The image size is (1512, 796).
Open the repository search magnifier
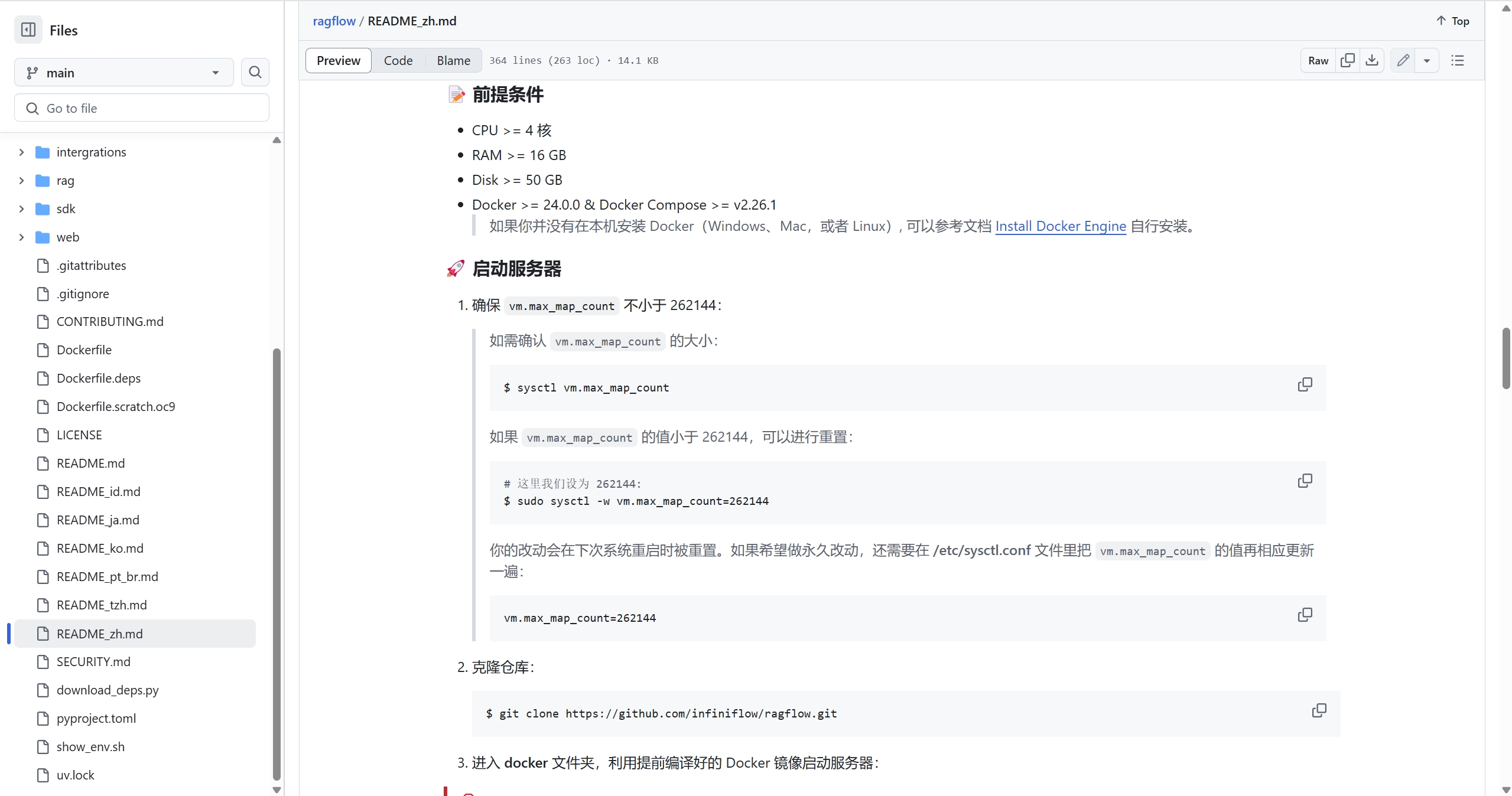(x=255, y=72)
